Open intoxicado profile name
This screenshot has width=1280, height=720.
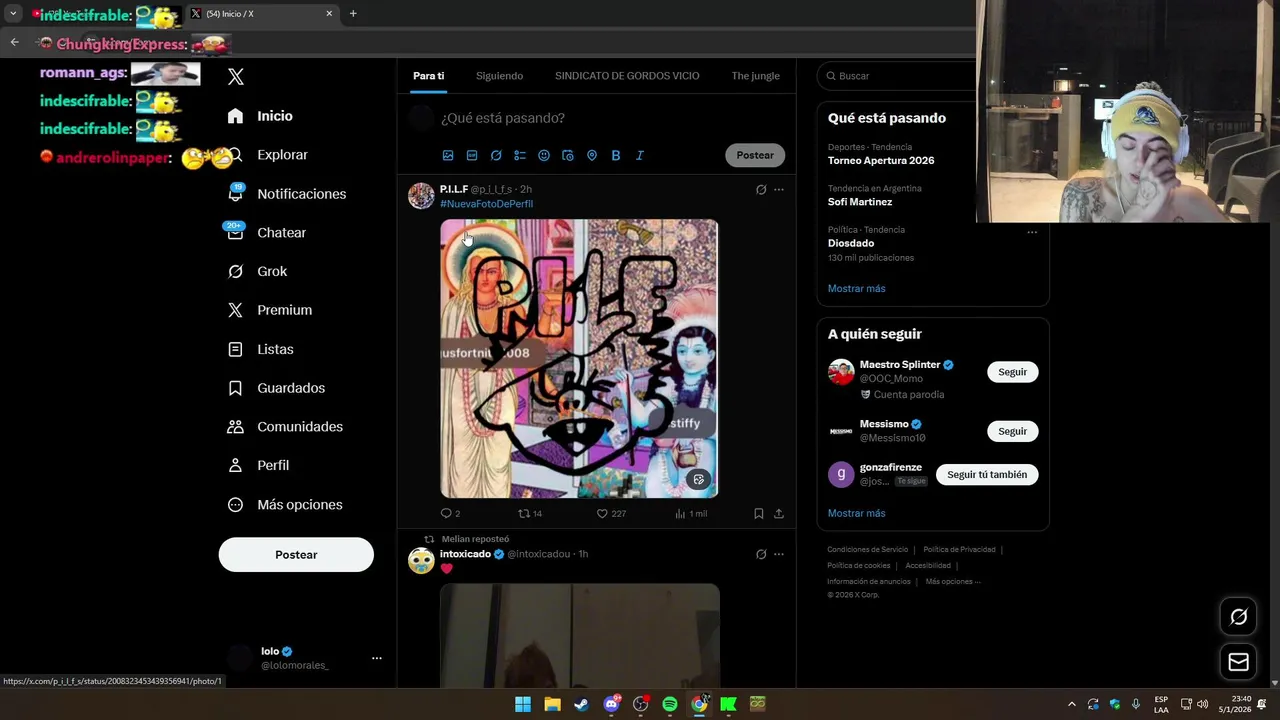[x=465, y=554]
